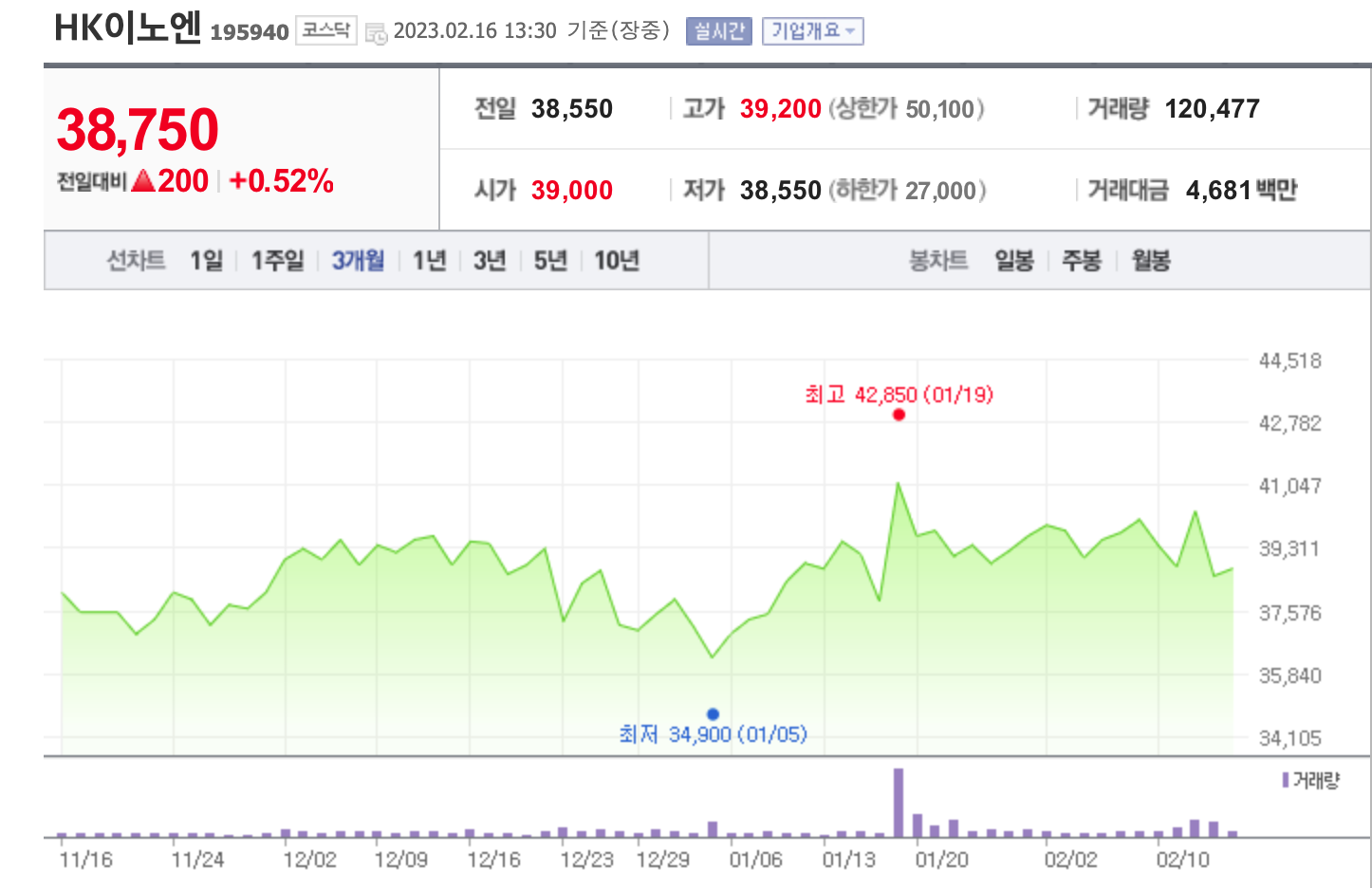Click the 44,518 y-axis label

pyautogui.click(x=1289, y=361)
